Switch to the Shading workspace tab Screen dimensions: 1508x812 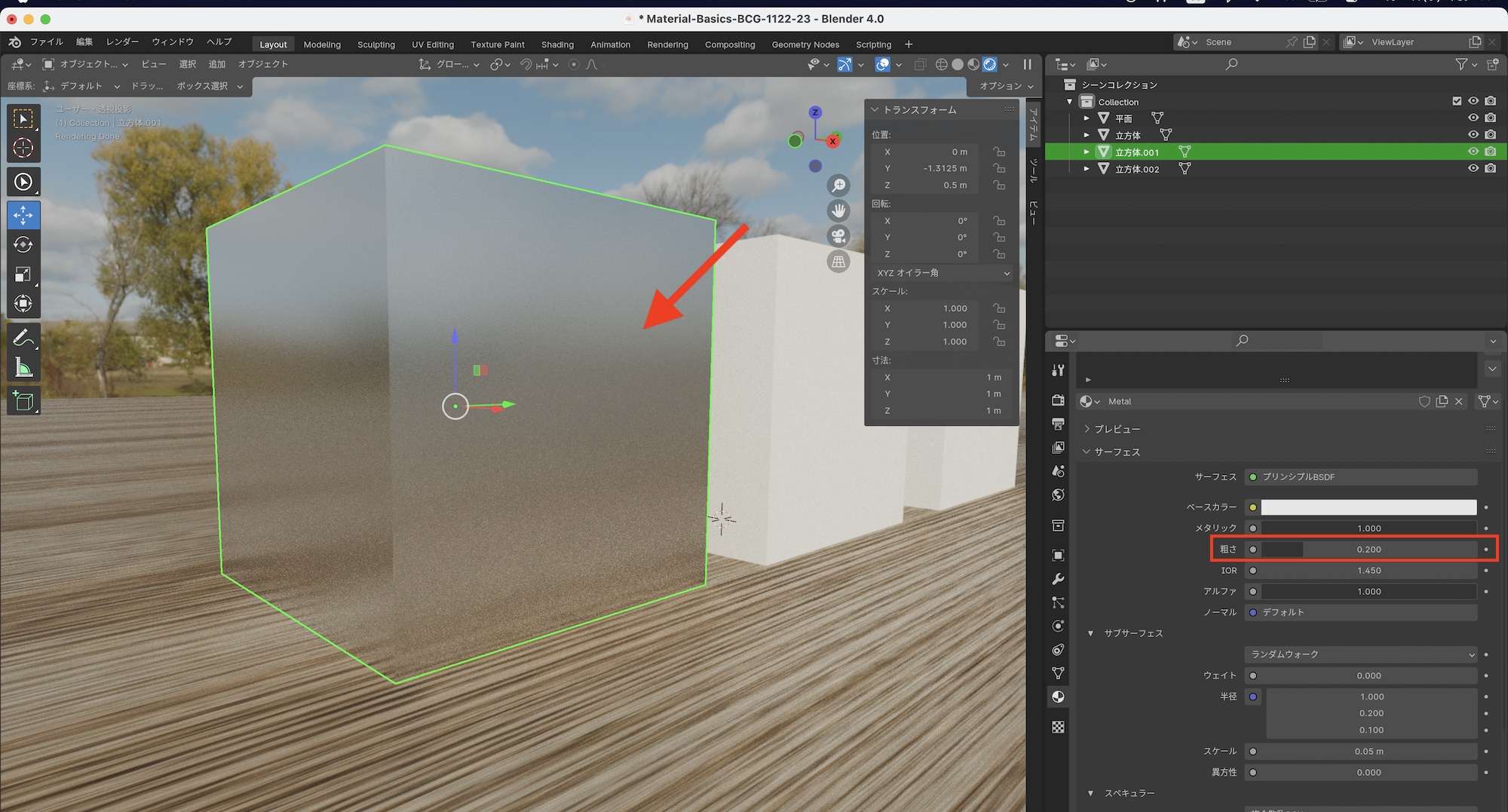point(557,44)
